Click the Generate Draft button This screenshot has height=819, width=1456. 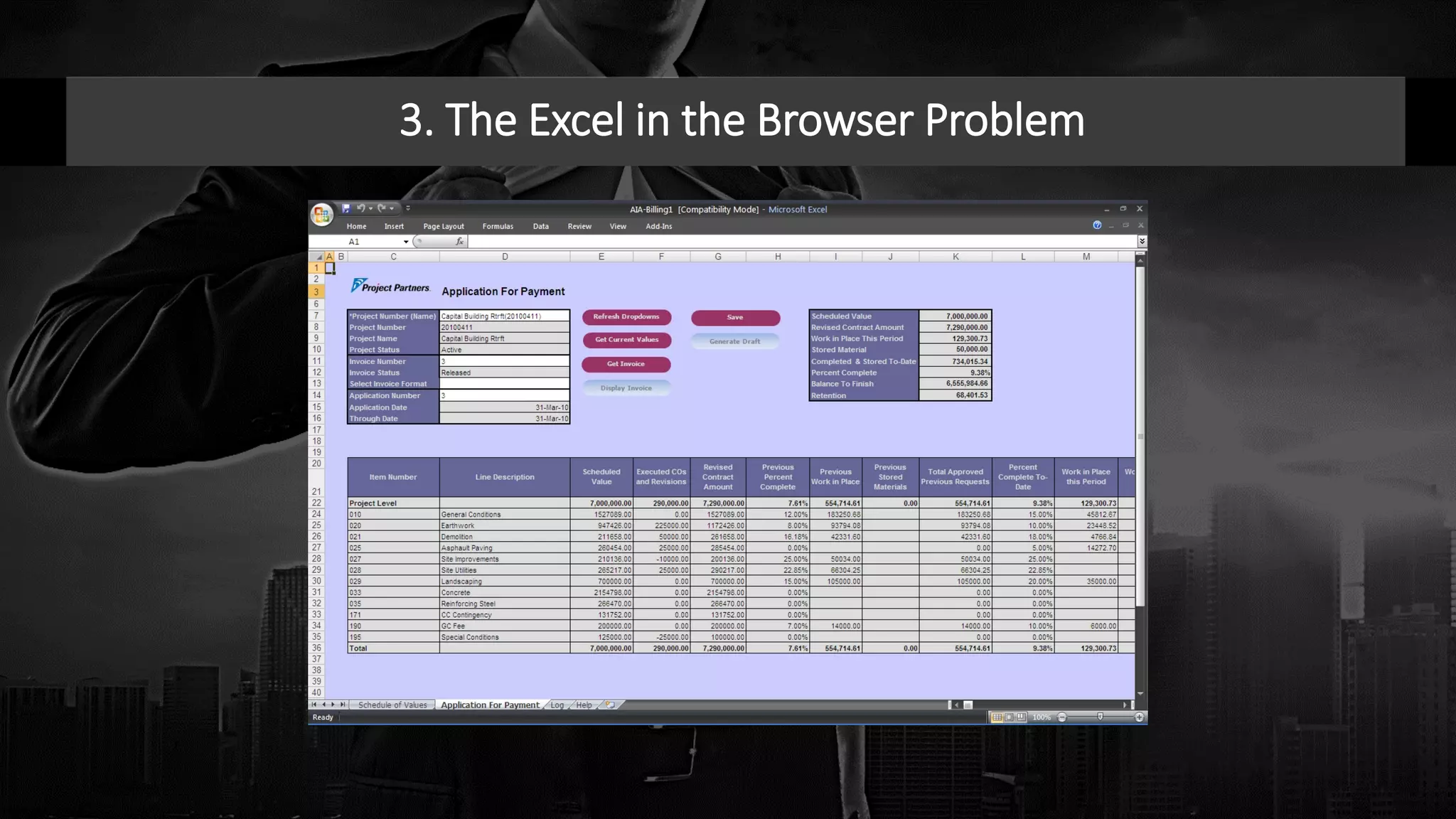(735, 342)
